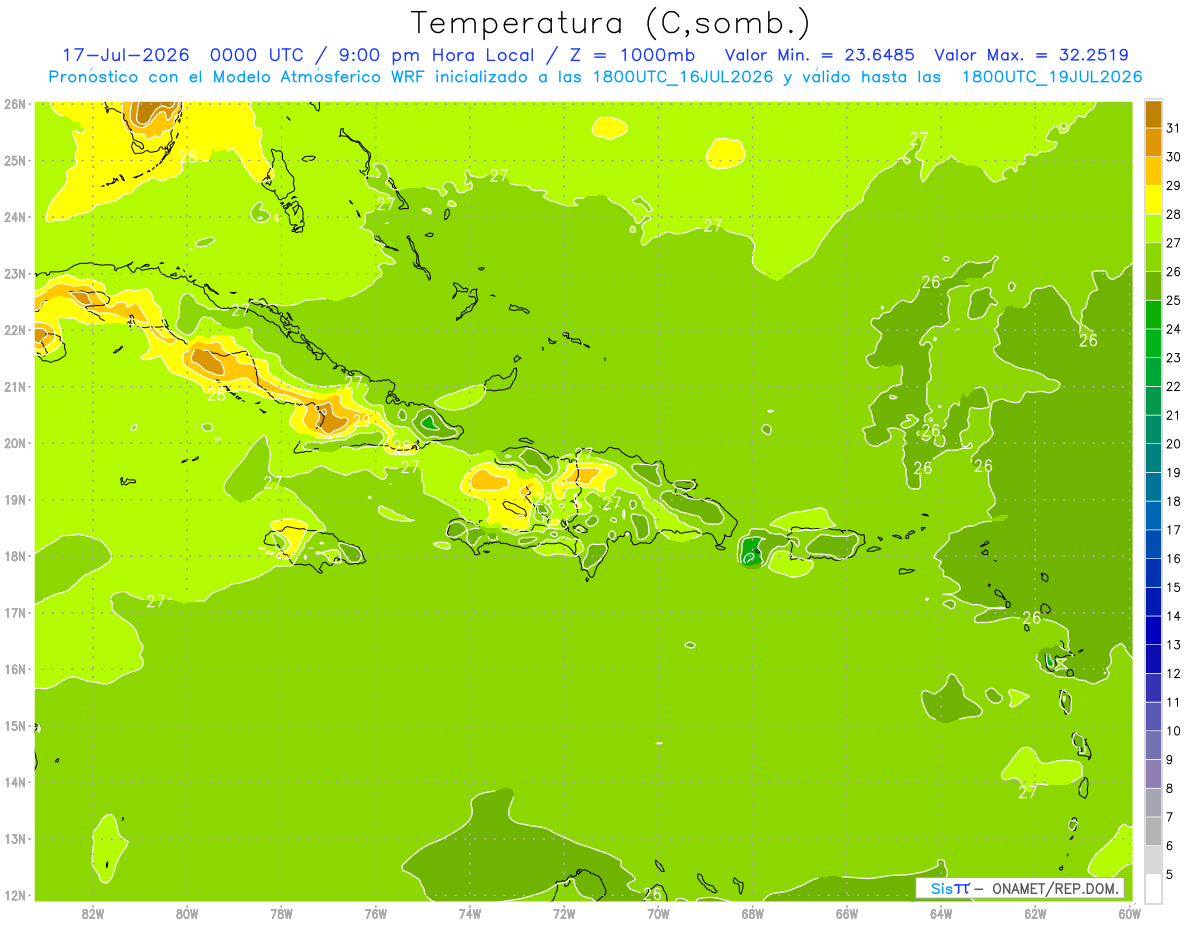Click the legend scale value 31
Viewport: 1200px width, 927px height.
click(x=1173, y=128)
